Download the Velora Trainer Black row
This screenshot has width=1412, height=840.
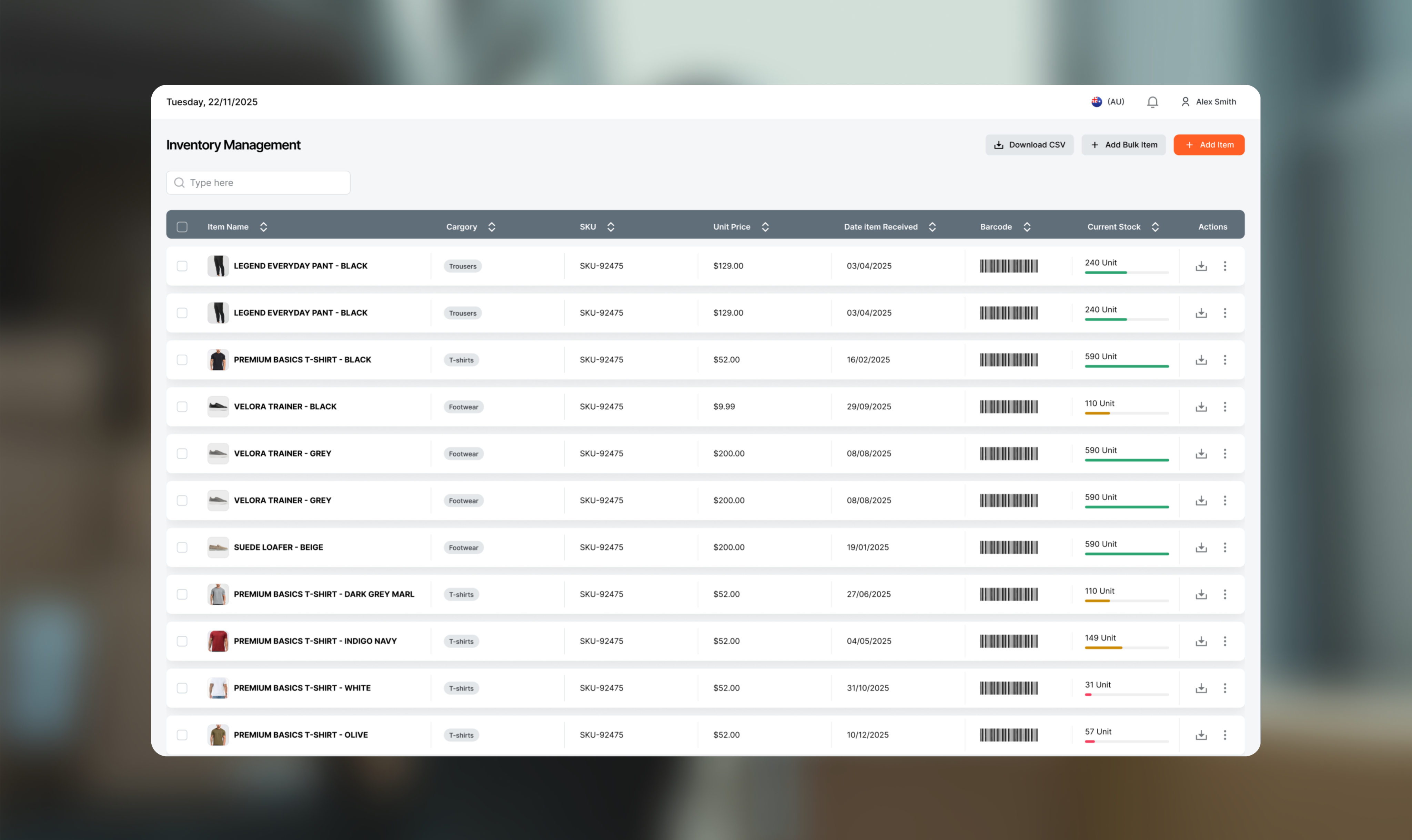click(1201, 407)
